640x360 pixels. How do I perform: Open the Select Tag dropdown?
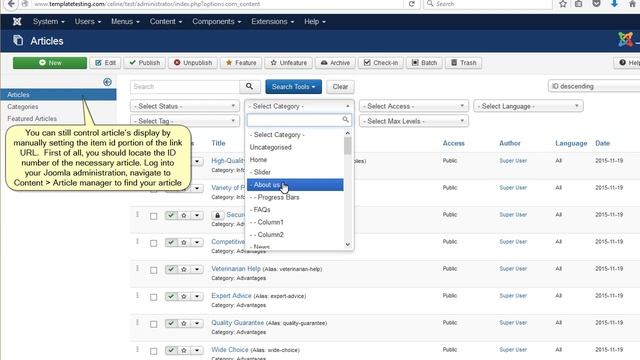point(185,121)
